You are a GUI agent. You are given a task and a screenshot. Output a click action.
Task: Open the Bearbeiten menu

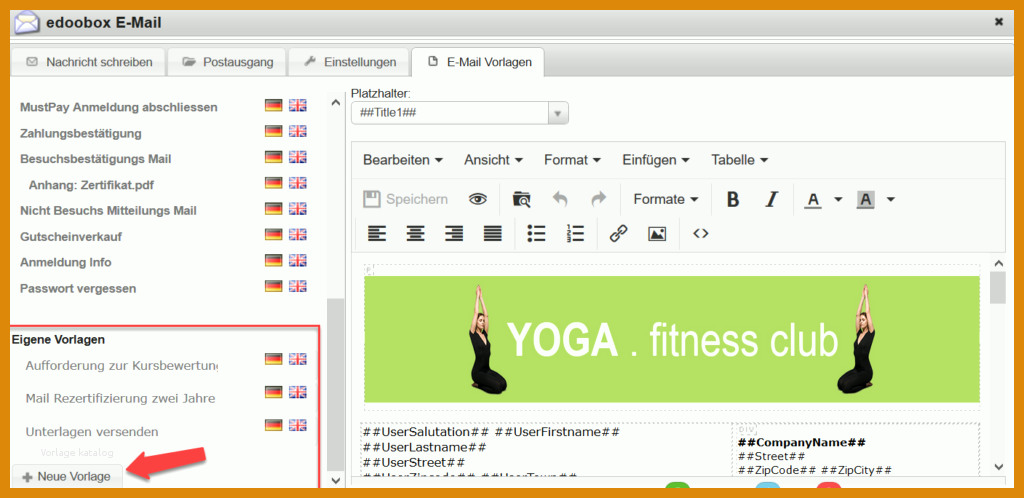click(x=403, y=160)
